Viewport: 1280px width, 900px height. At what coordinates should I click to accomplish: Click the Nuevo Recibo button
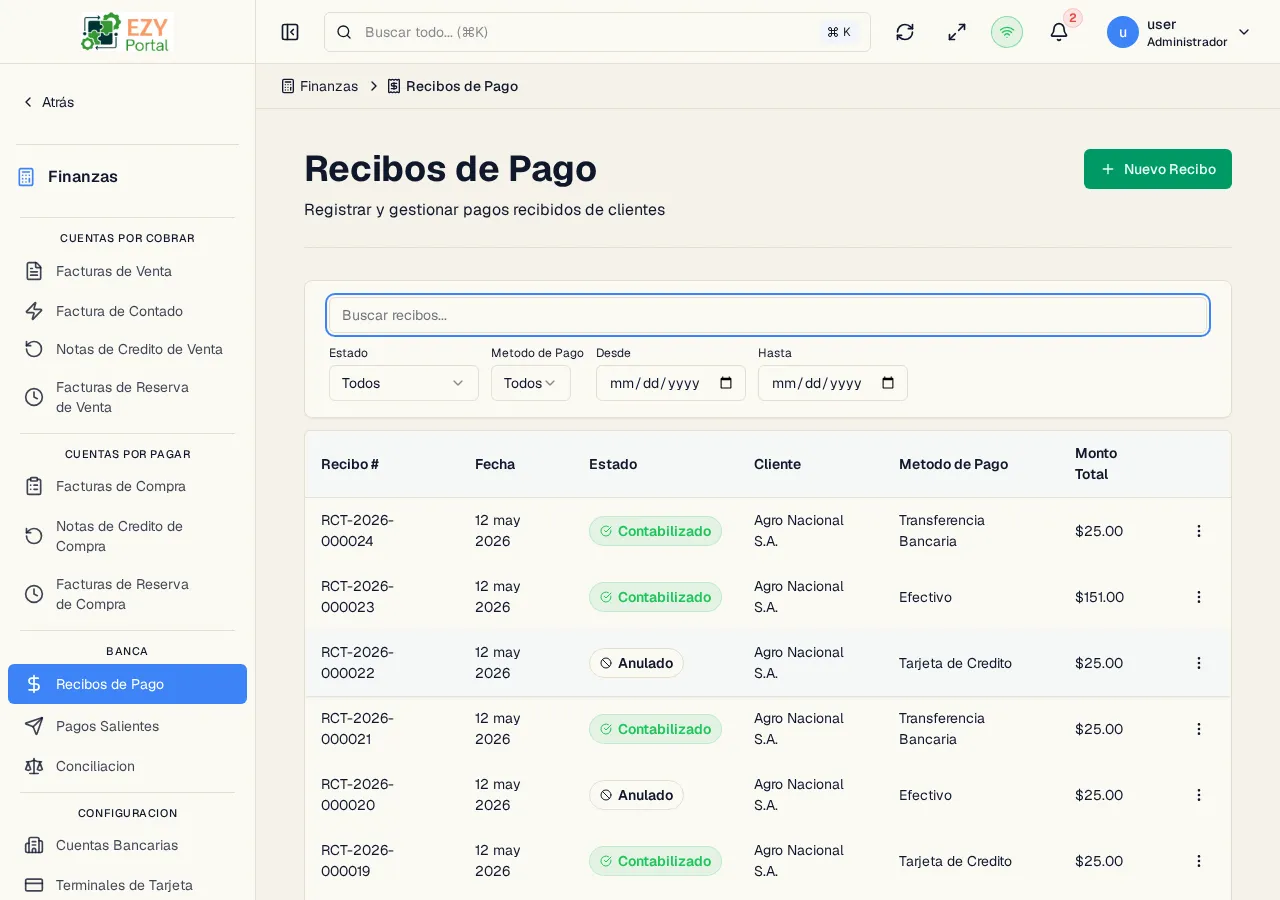[x=1158, y=169]
